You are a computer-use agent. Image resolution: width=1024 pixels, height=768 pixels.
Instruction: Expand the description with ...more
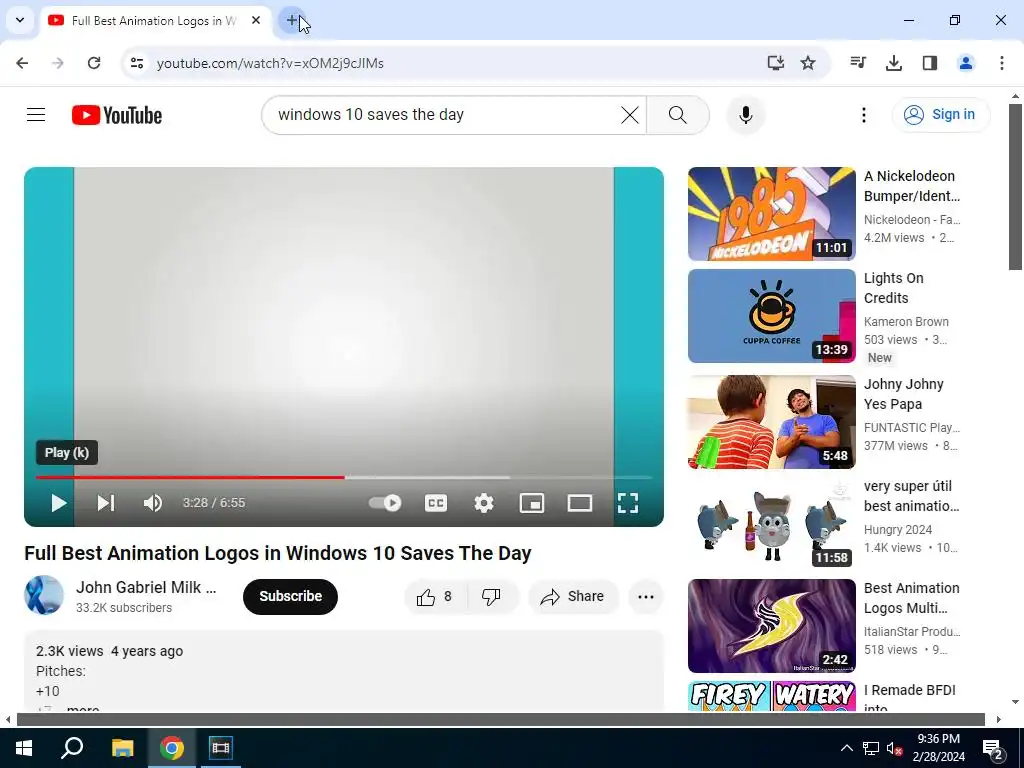coord(83,708)
